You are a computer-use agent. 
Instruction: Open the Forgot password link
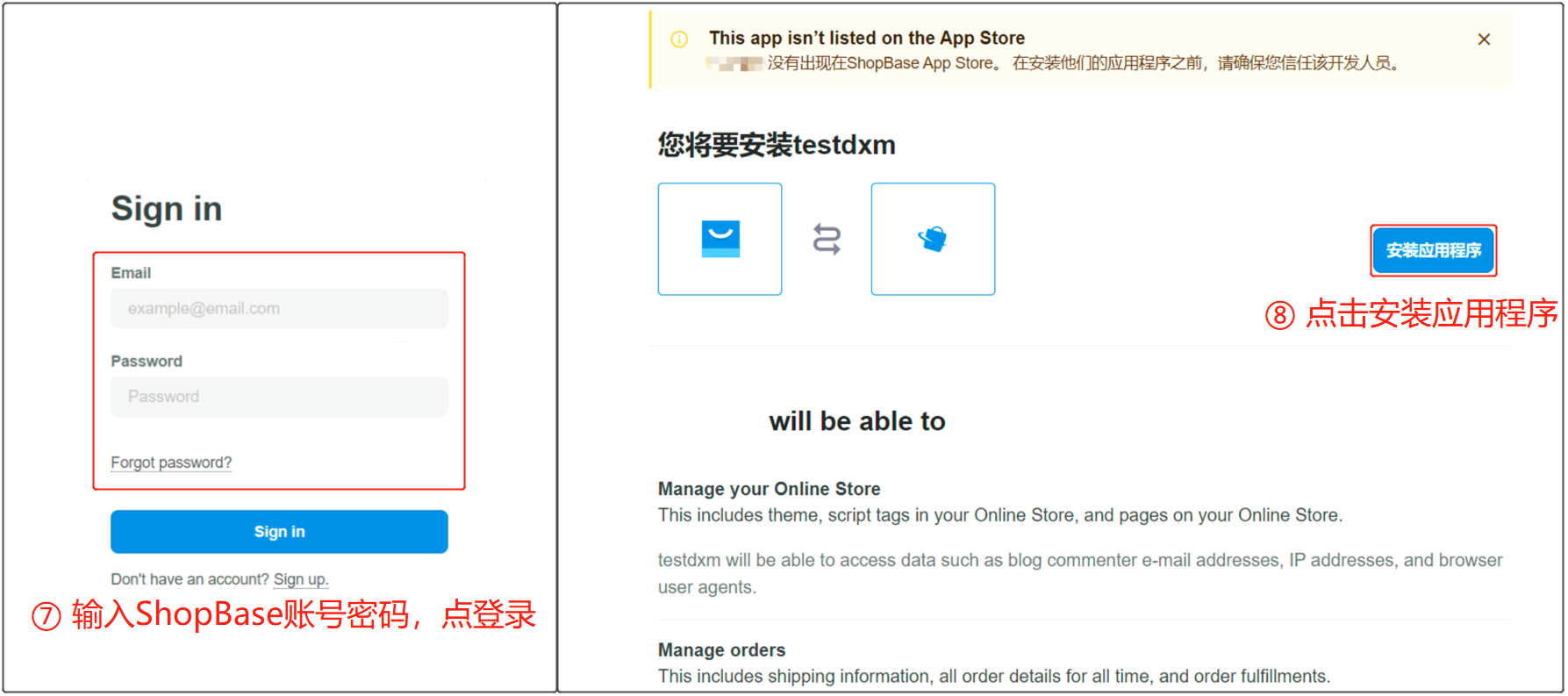171,463
